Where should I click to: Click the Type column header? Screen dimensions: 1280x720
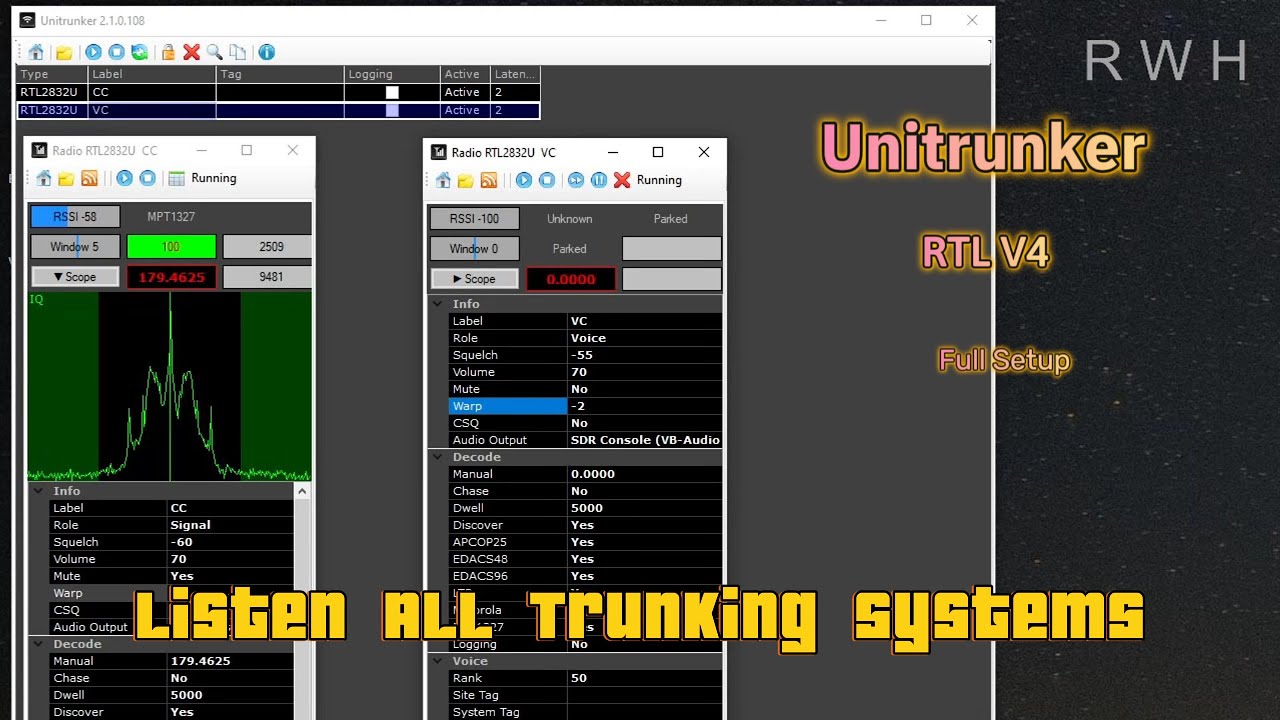point(52,74)
